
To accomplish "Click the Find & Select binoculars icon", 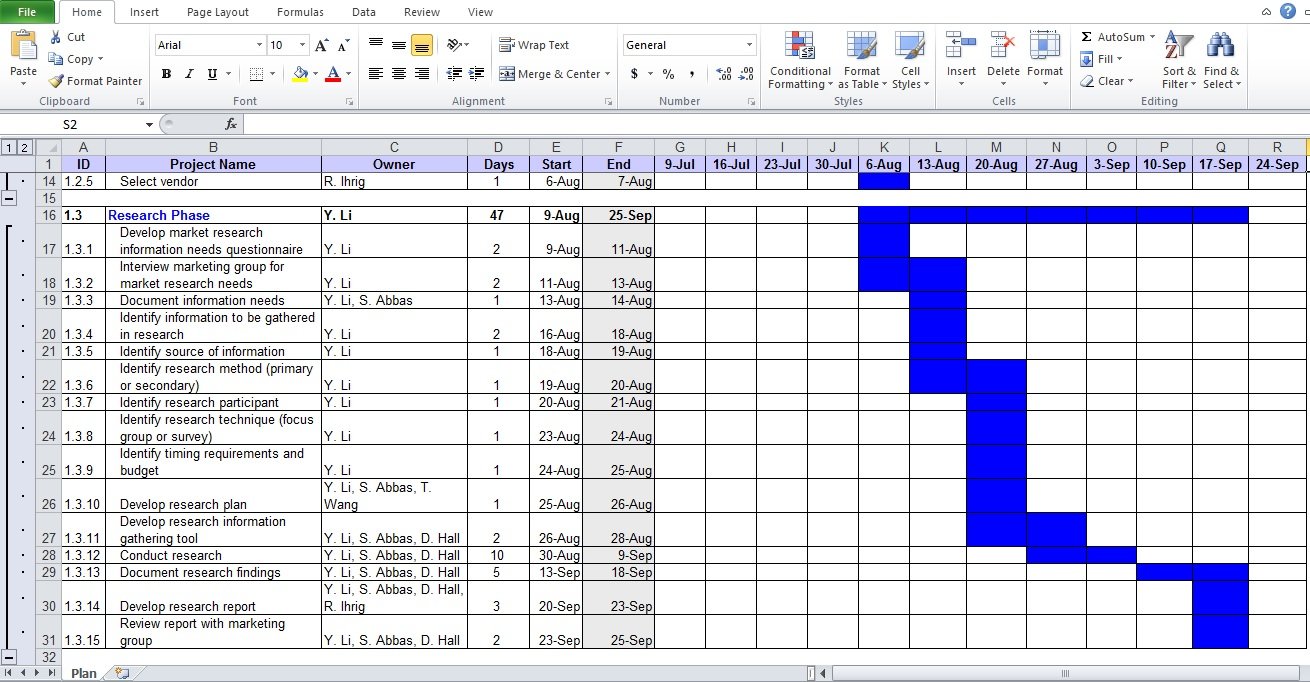I will tap(1220, 46).
